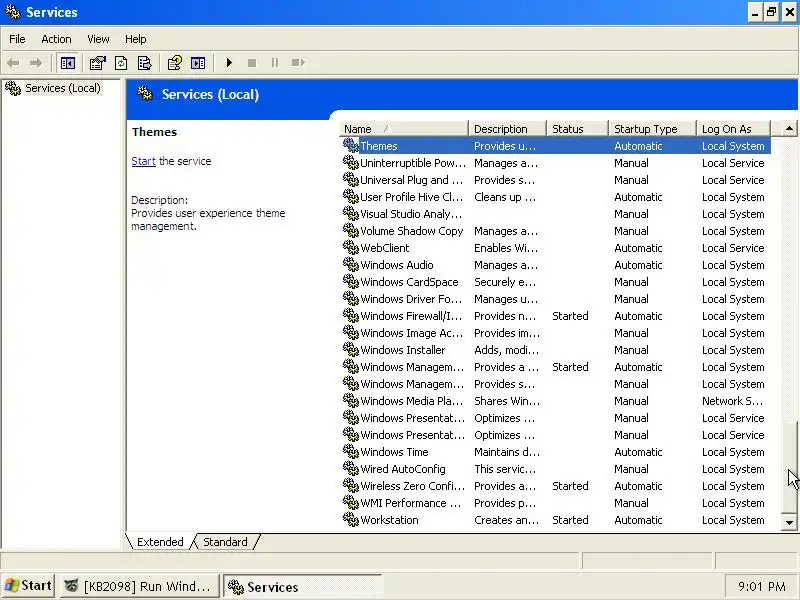
Task: Click the gear icon beside Volume Shadow Copy
Action: 351,231
